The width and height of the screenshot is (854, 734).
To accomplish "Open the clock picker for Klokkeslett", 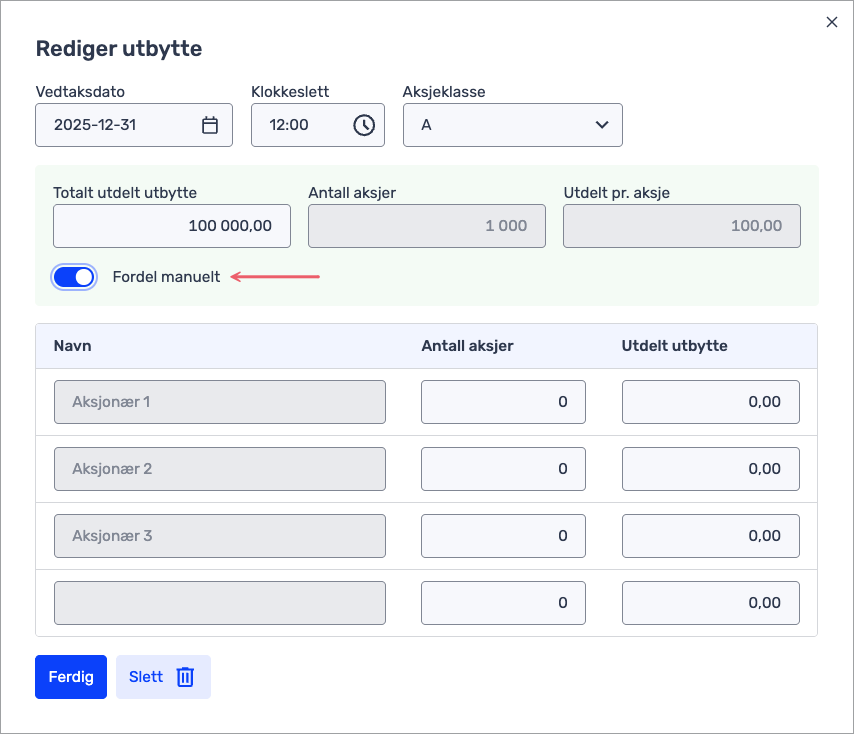I will (x=364, y=125).
